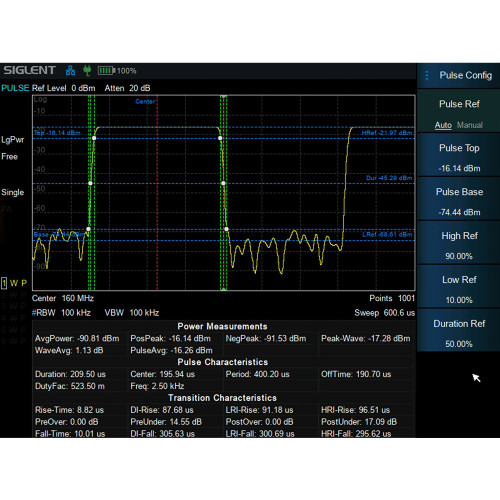
Task: Click Ref Level 0 dBm setting
Action: (64, 88)
